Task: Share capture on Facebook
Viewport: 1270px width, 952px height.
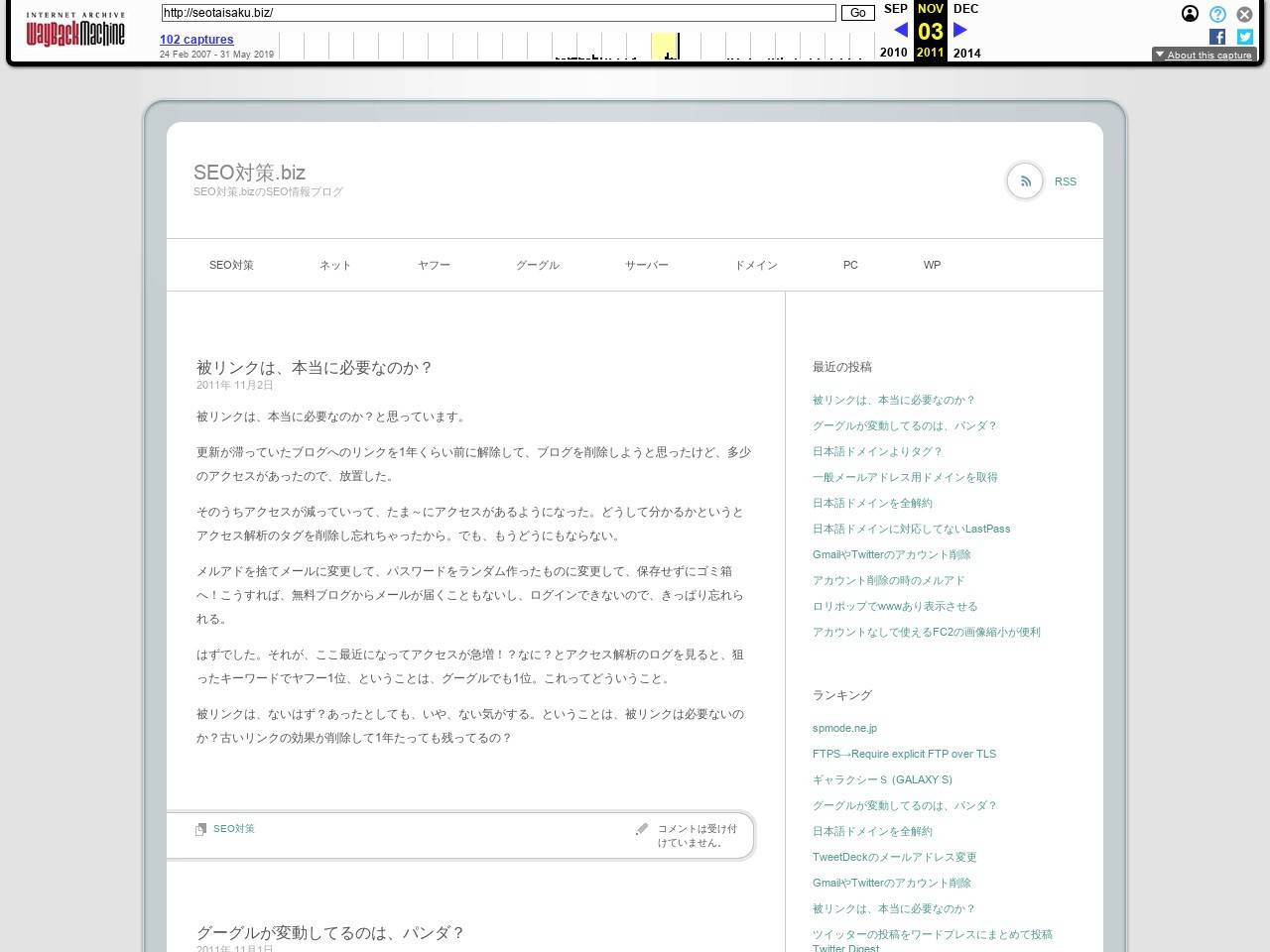Action: point(1217,37)
